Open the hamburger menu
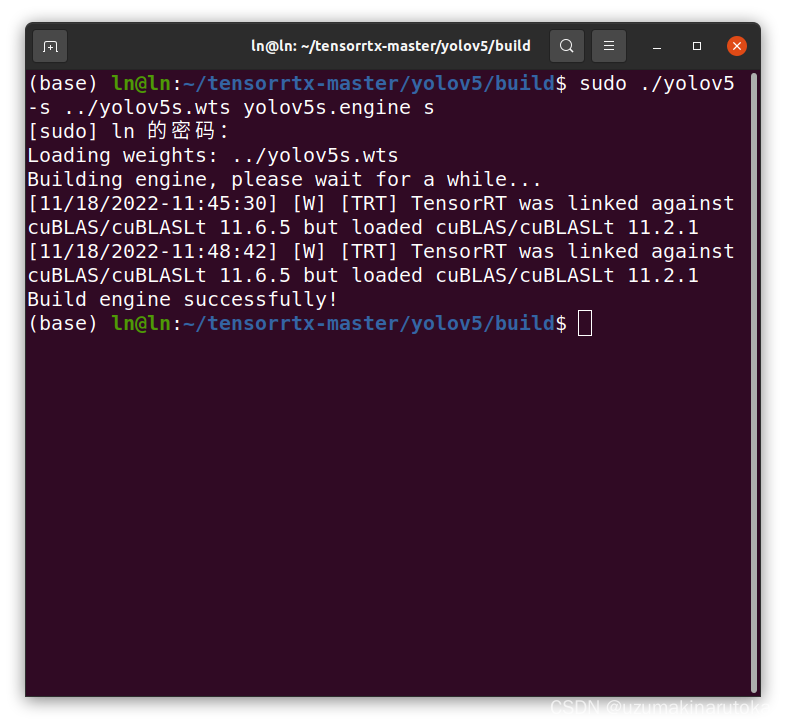 point(609,46)
